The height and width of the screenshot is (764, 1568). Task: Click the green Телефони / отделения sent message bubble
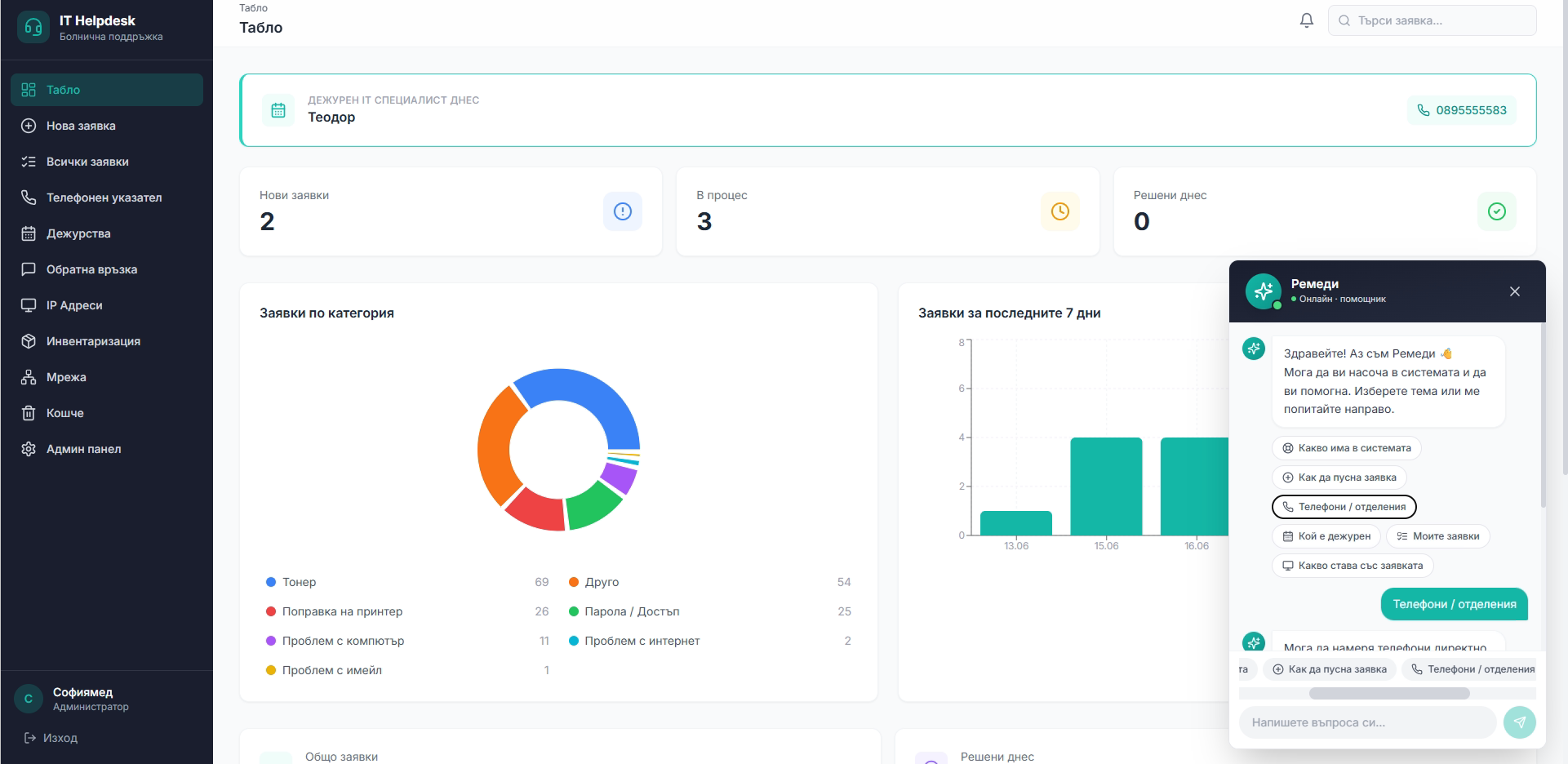tap(1455, 604)
